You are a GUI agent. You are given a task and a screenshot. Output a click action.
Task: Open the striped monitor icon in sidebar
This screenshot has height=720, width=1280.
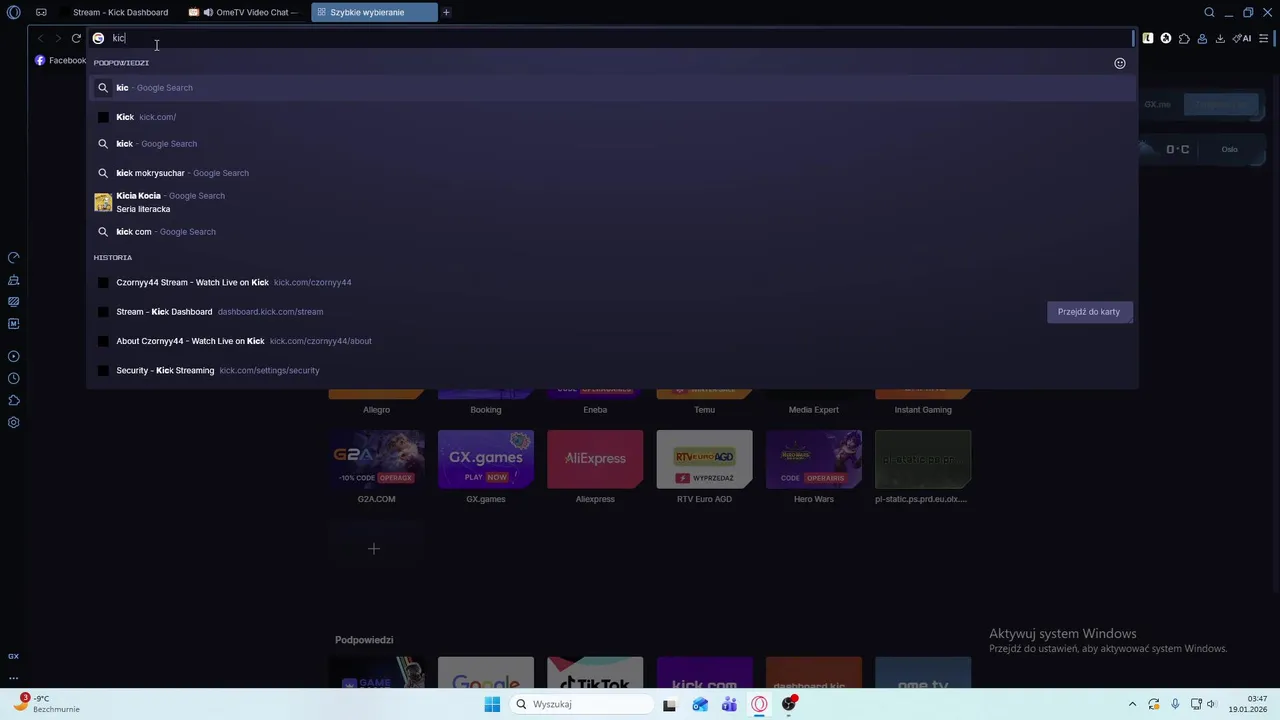pyautogui.click(x=14, y=301)
